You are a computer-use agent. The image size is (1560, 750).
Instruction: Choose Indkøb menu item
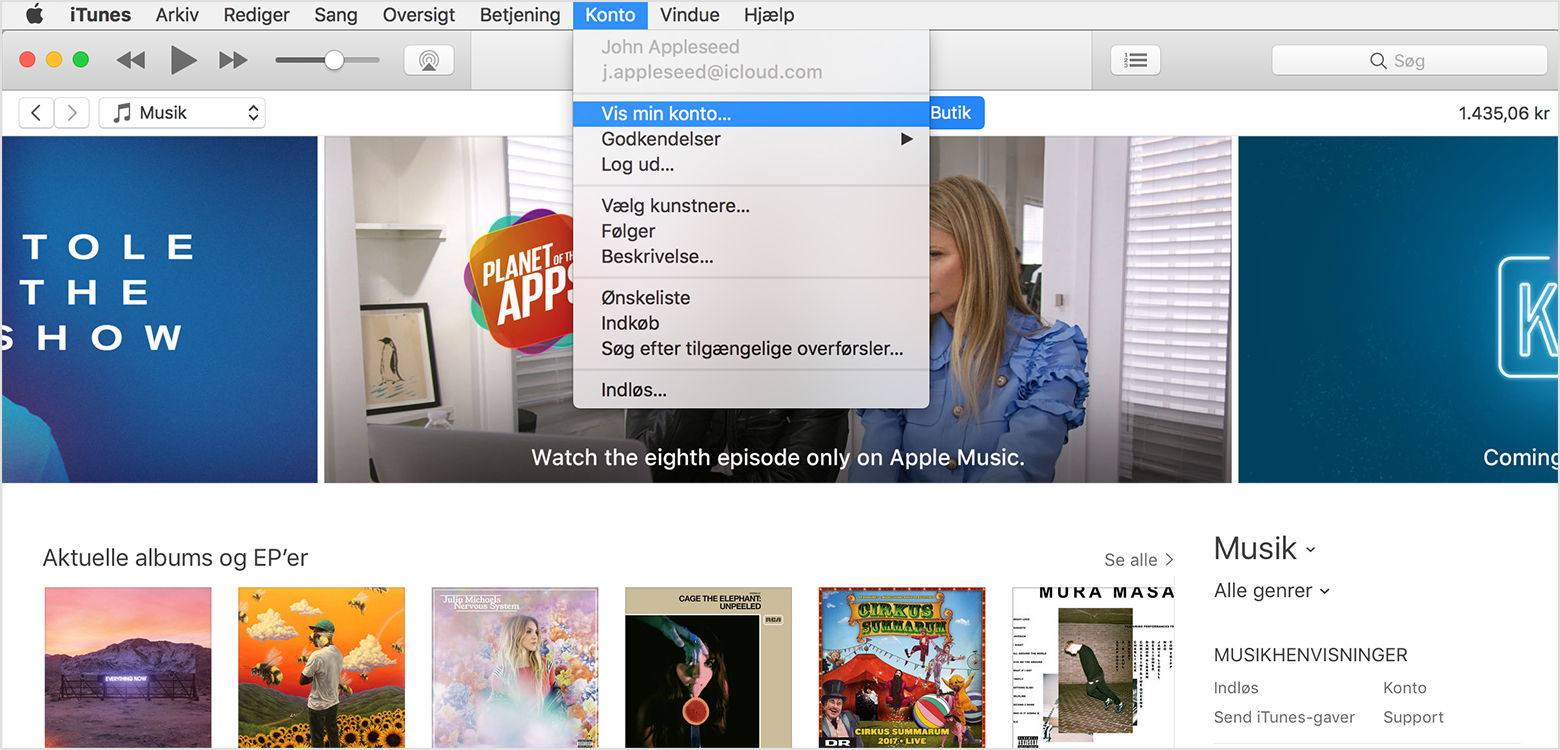(x=751, y=323)
